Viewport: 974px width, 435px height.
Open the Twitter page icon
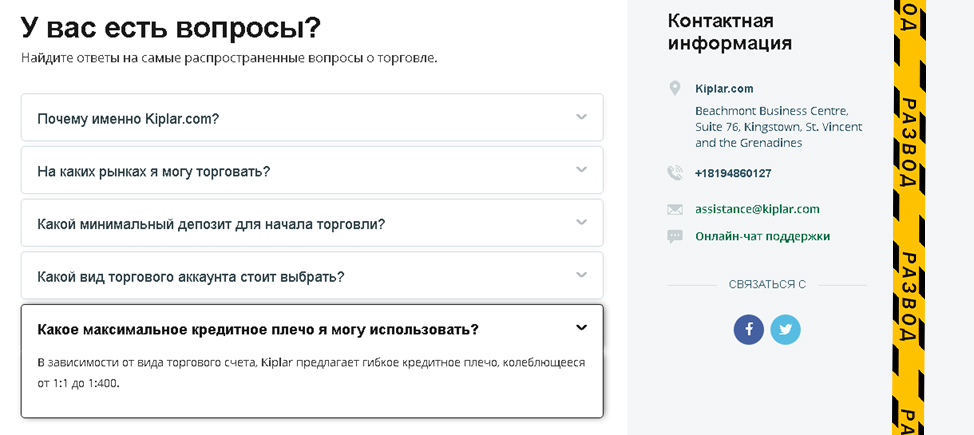pos(785,329)
